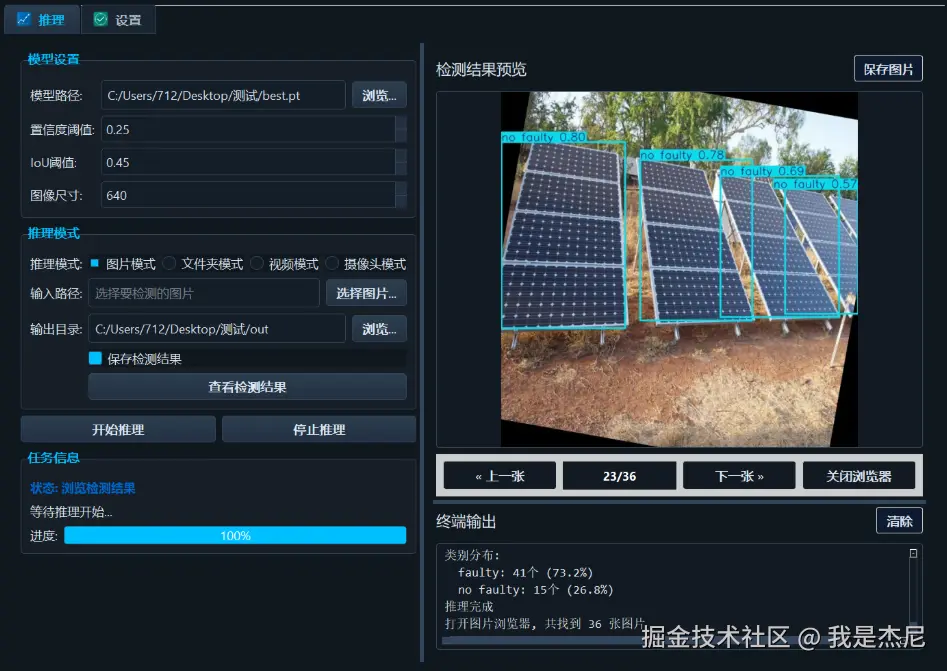This screenshot has width=947, height=671.
Task: Click the 图像尺寸 value box
Action: [x=248, y=195]
